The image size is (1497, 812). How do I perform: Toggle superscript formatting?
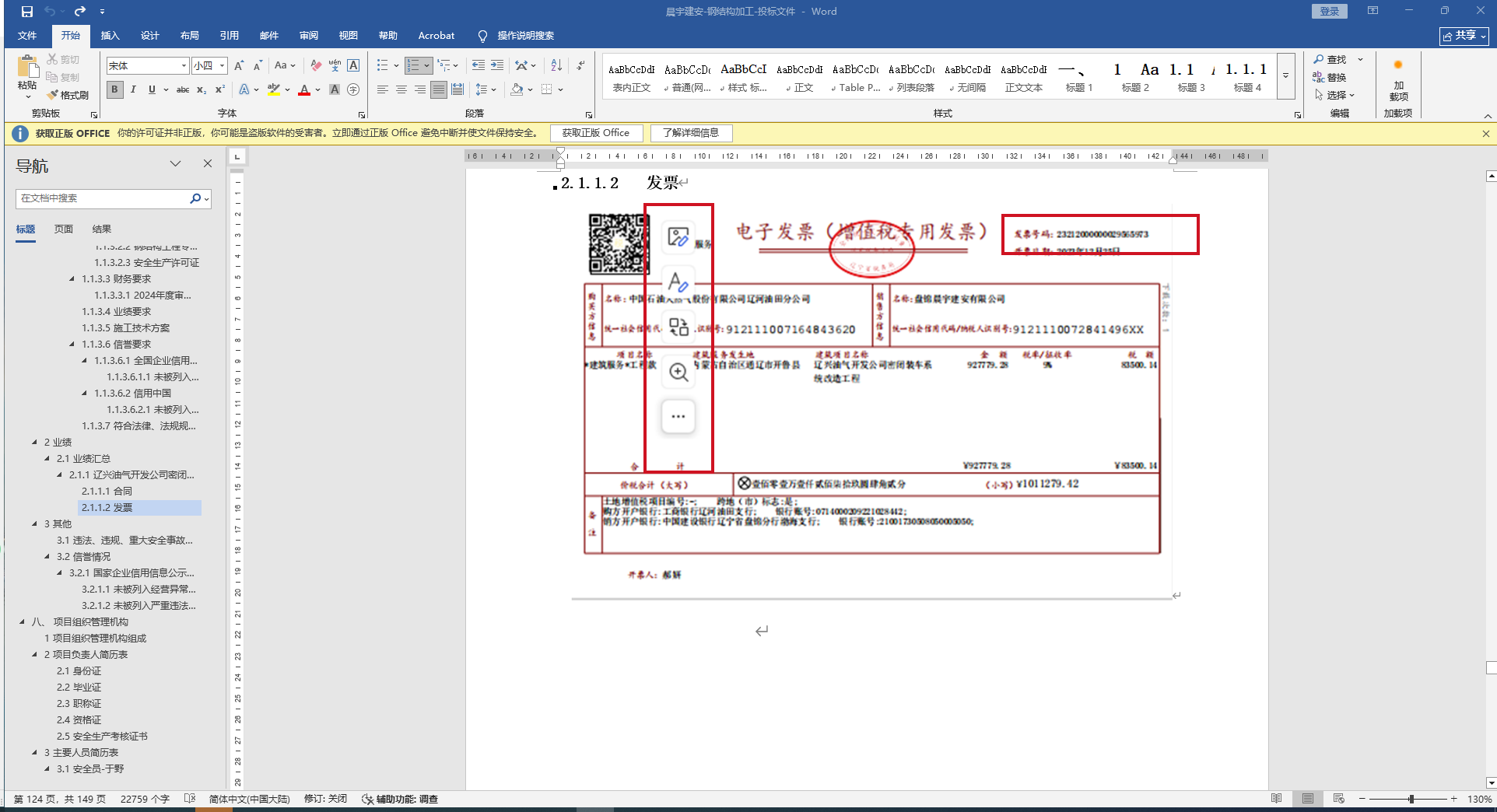coord(220,89)
